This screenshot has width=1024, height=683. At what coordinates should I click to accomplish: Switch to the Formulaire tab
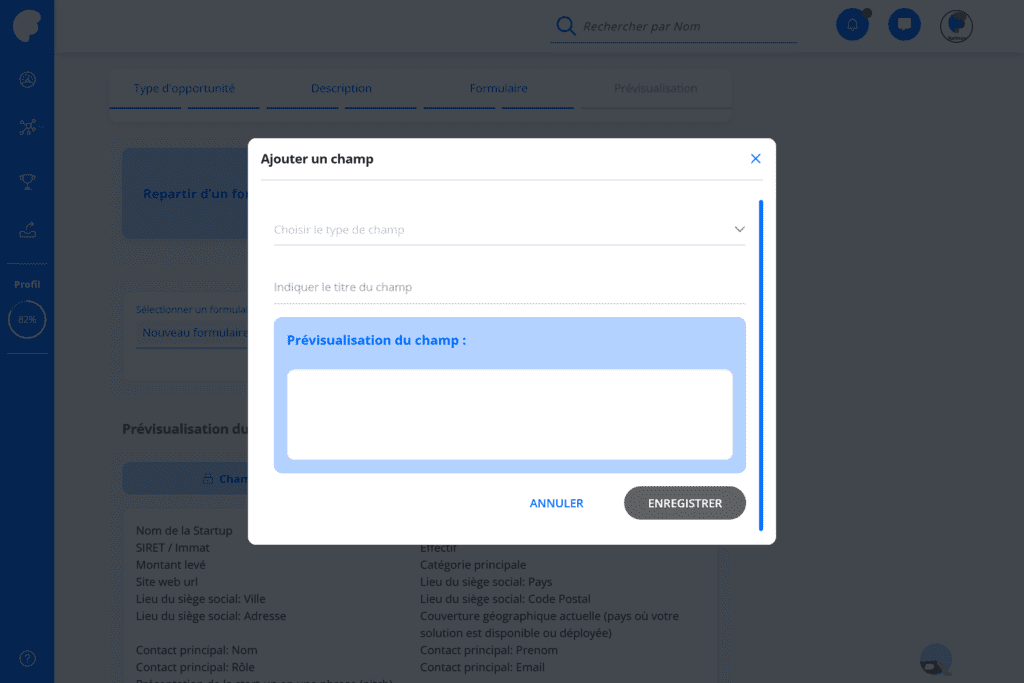click(498, 88)
